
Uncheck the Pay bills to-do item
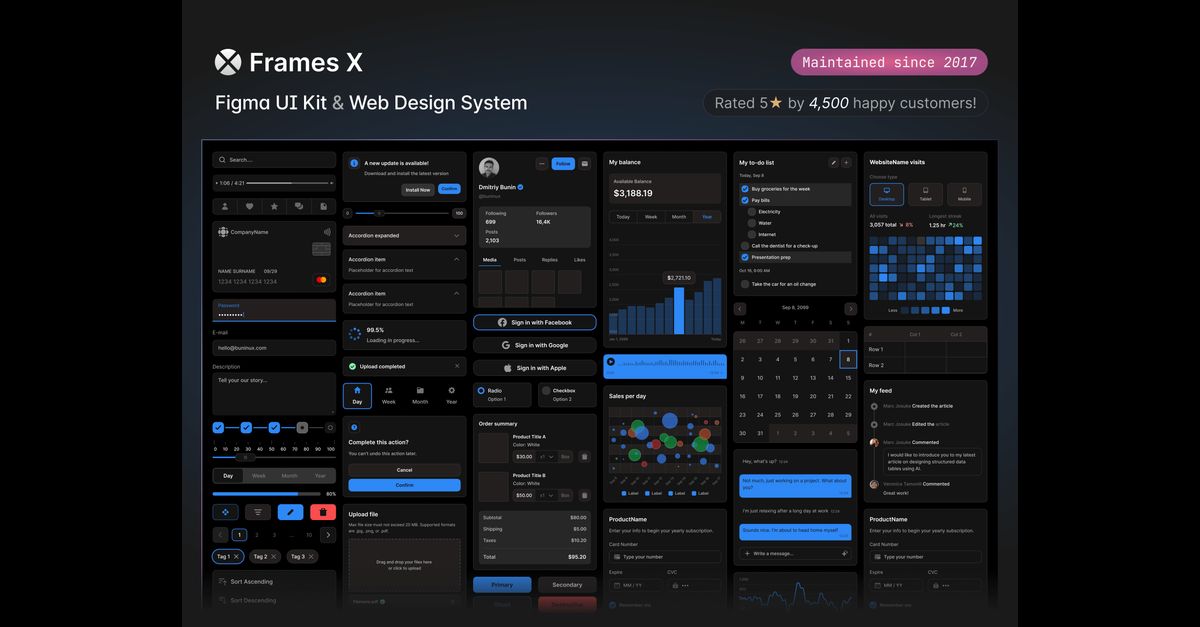point(745,200)
